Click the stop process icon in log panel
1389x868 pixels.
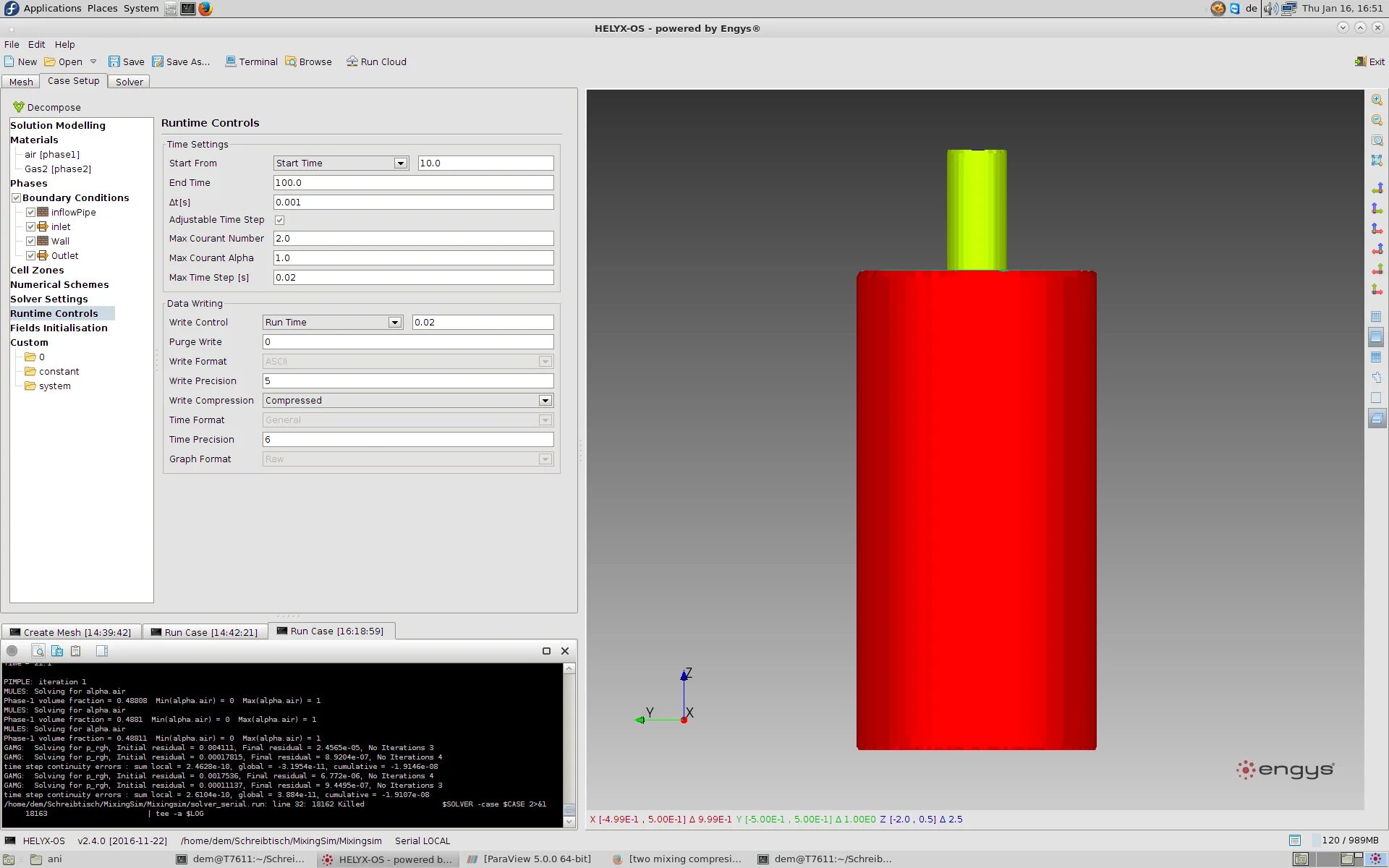click(12, 651)
